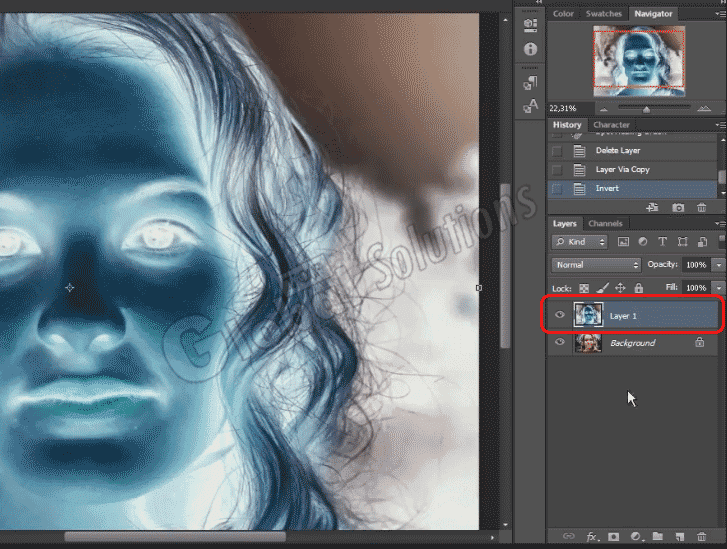Click the Navigator zoom out mountain icon
This screenshot has height=549, width=727.
pyautogui.click(x=604, y=109)
